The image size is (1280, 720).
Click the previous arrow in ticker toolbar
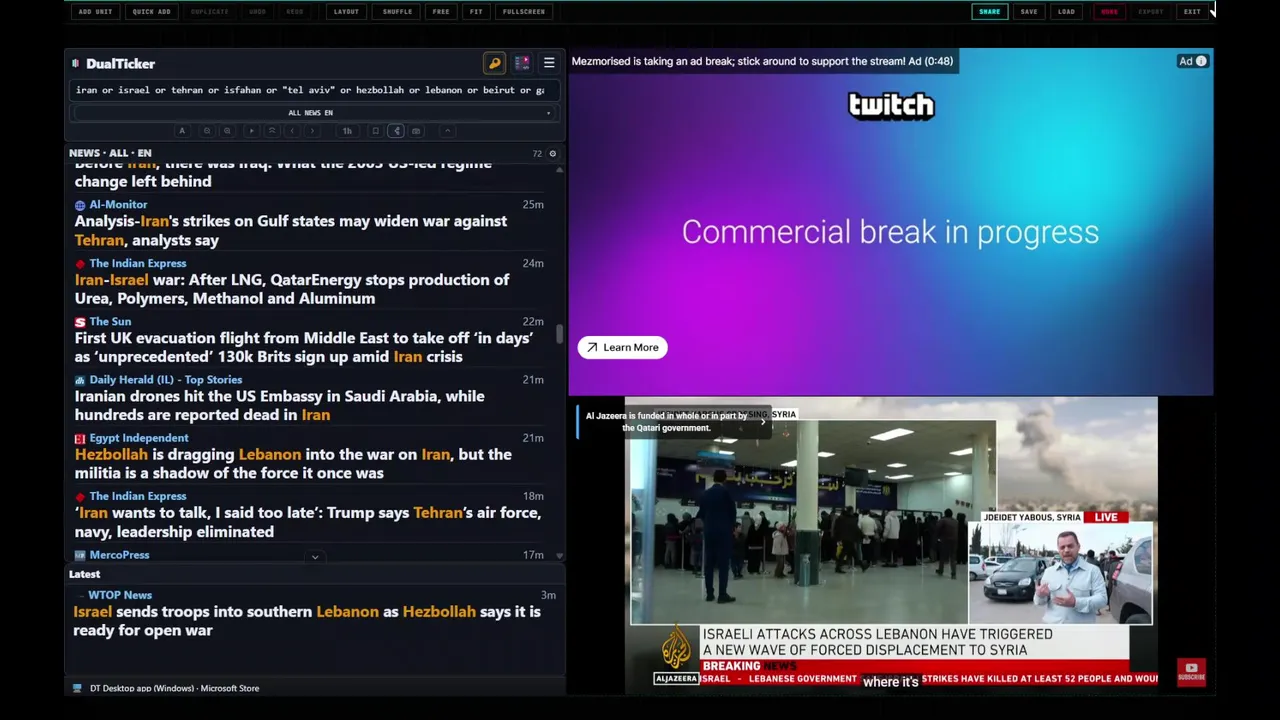292,131
